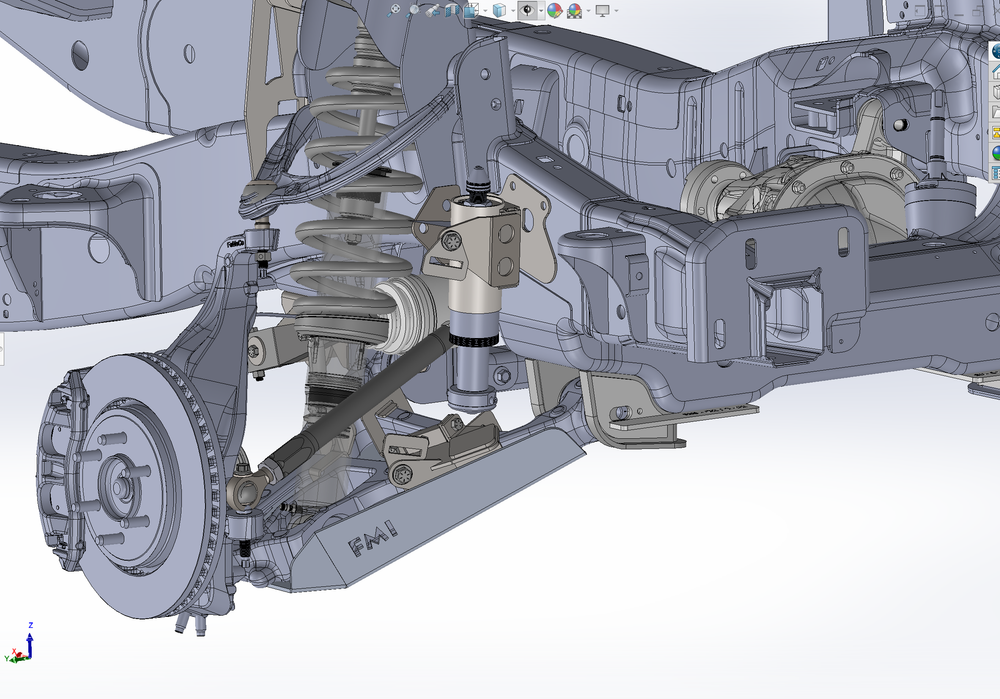Toggle the Section View tool
Image resolution: width=1000 pixels, height=699 pixels.
[450, 11]
